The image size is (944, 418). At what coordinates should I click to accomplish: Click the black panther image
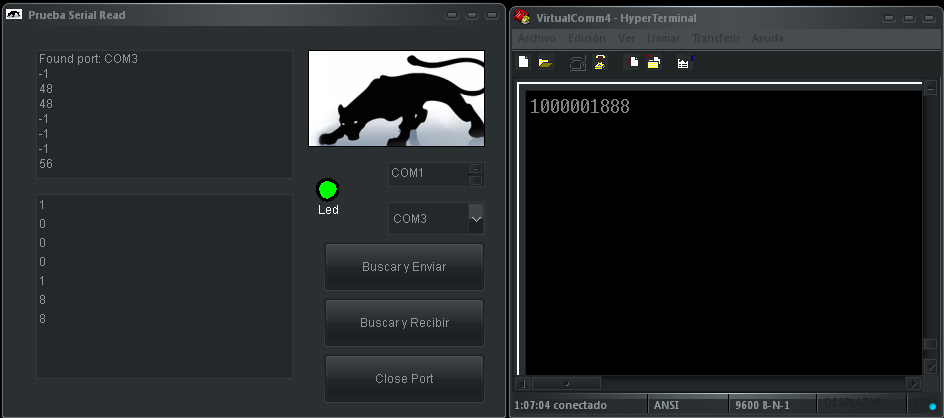tap(396, 98)
